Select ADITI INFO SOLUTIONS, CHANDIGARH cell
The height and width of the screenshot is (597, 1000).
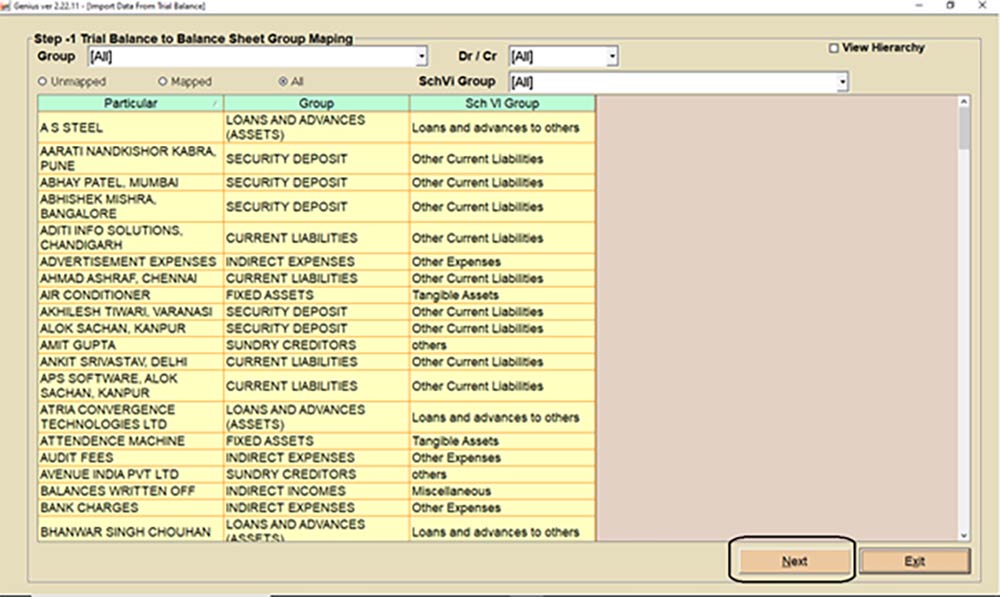pyautogui.click(x=131, y=237)
